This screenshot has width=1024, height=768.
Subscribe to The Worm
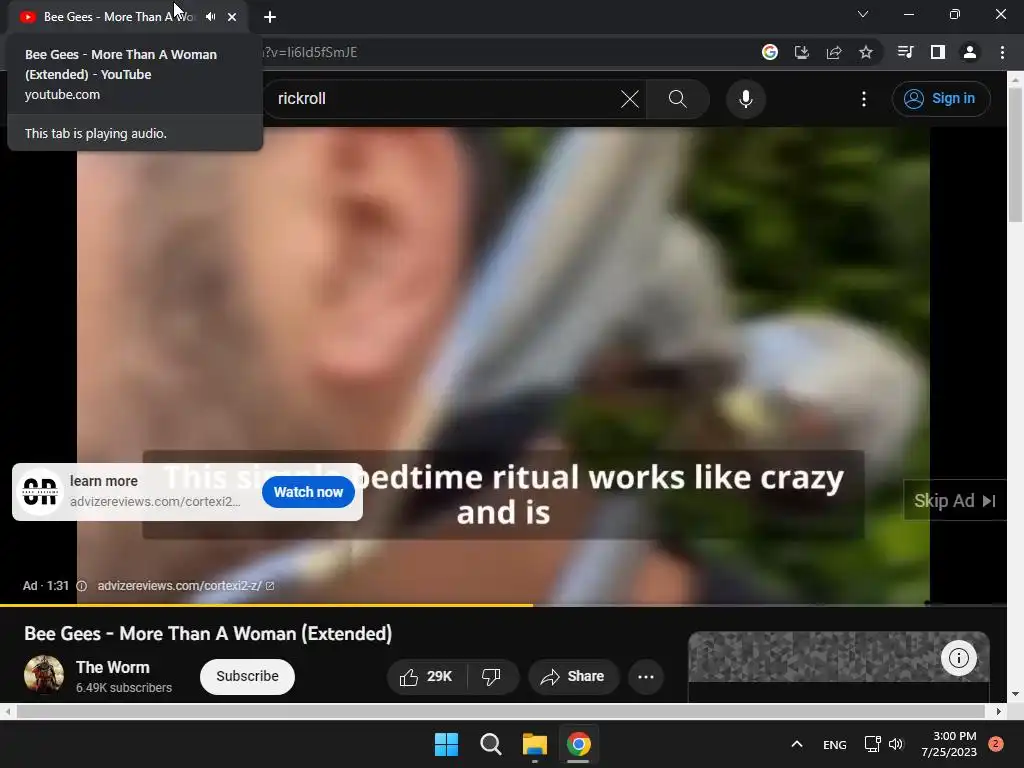248,677
